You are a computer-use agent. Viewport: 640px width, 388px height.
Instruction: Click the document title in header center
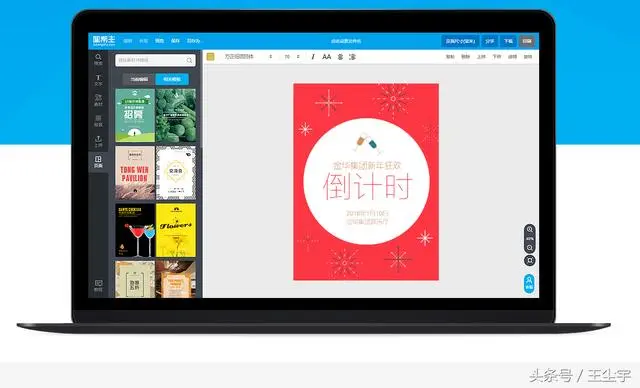click(x=346, y=41)
